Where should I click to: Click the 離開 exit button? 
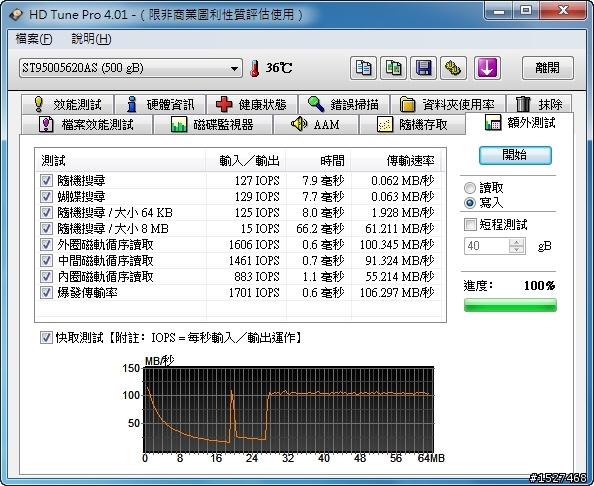point(547,68)
